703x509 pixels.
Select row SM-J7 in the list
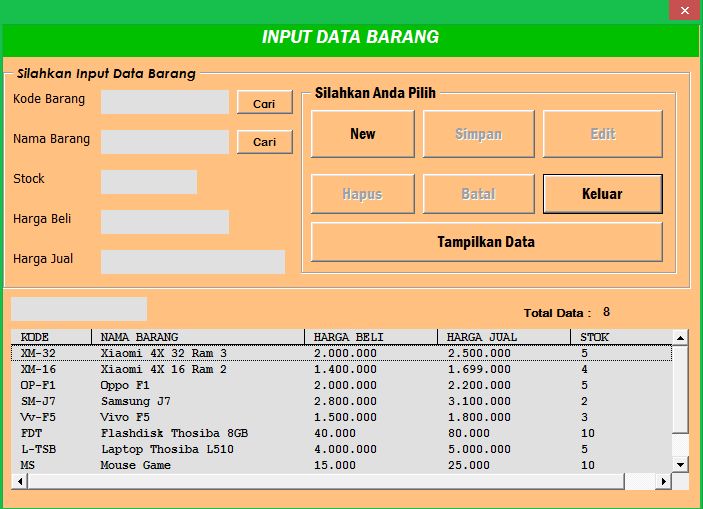click(x=342, y=401)
